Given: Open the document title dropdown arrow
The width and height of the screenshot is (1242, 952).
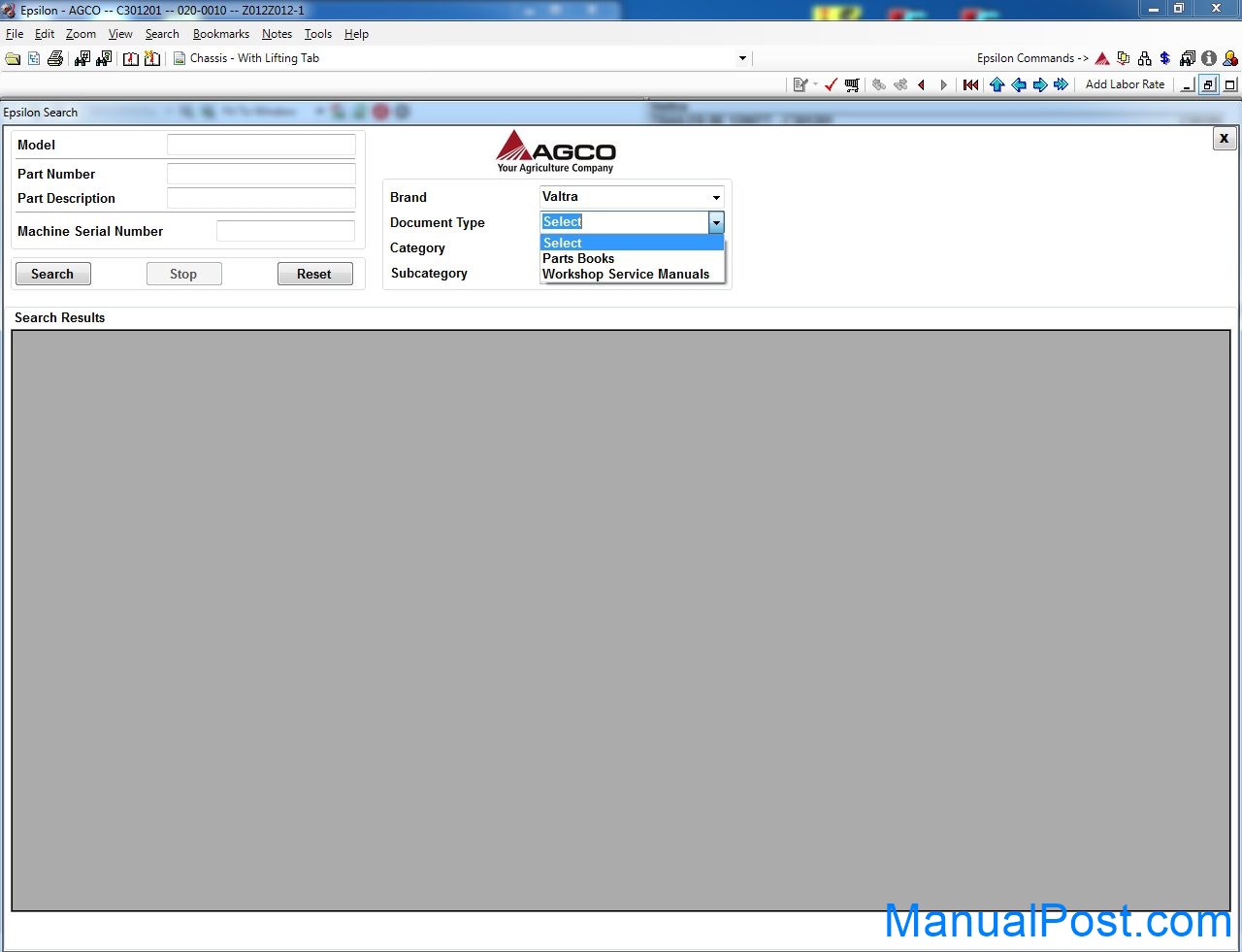Looking at the screenshot, I should [x=742, y=58].
